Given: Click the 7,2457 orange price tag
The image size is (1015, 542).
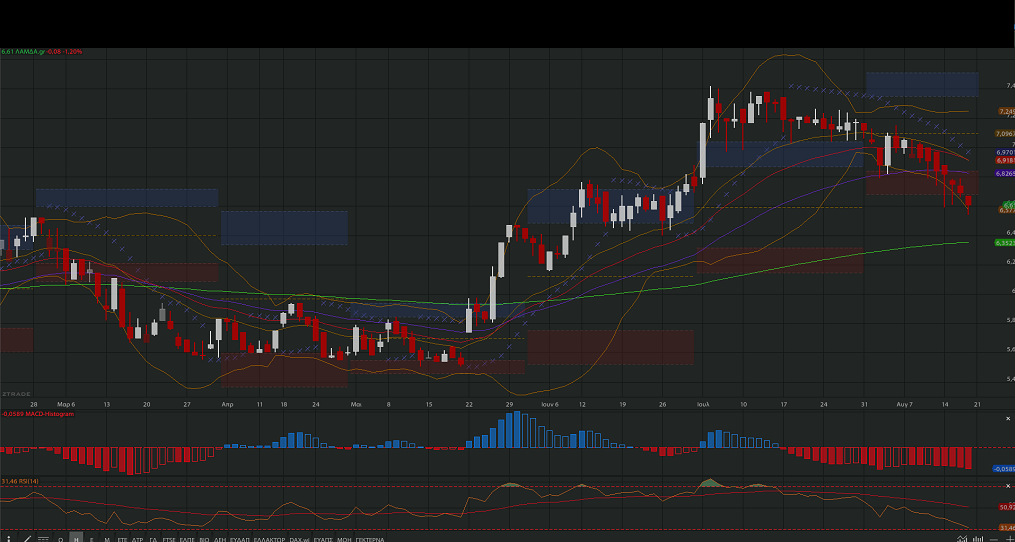Looking at the screenshot, I should (x=1007, y=111).
